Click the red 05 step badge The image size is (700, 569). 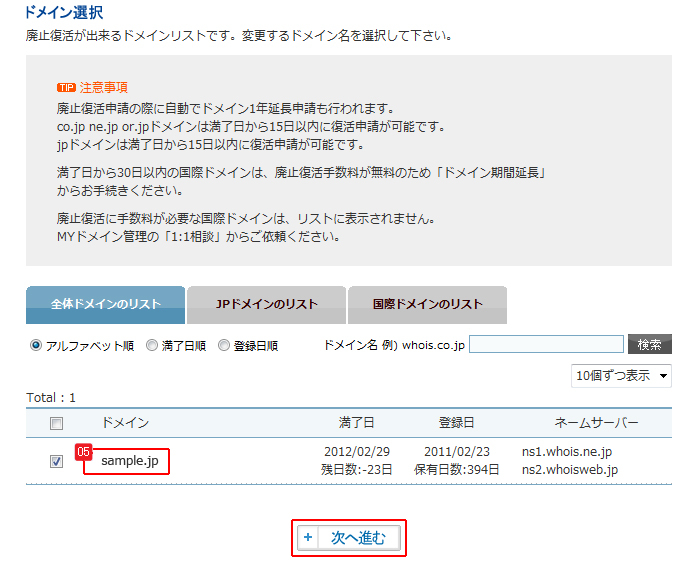tap(84, 452)
